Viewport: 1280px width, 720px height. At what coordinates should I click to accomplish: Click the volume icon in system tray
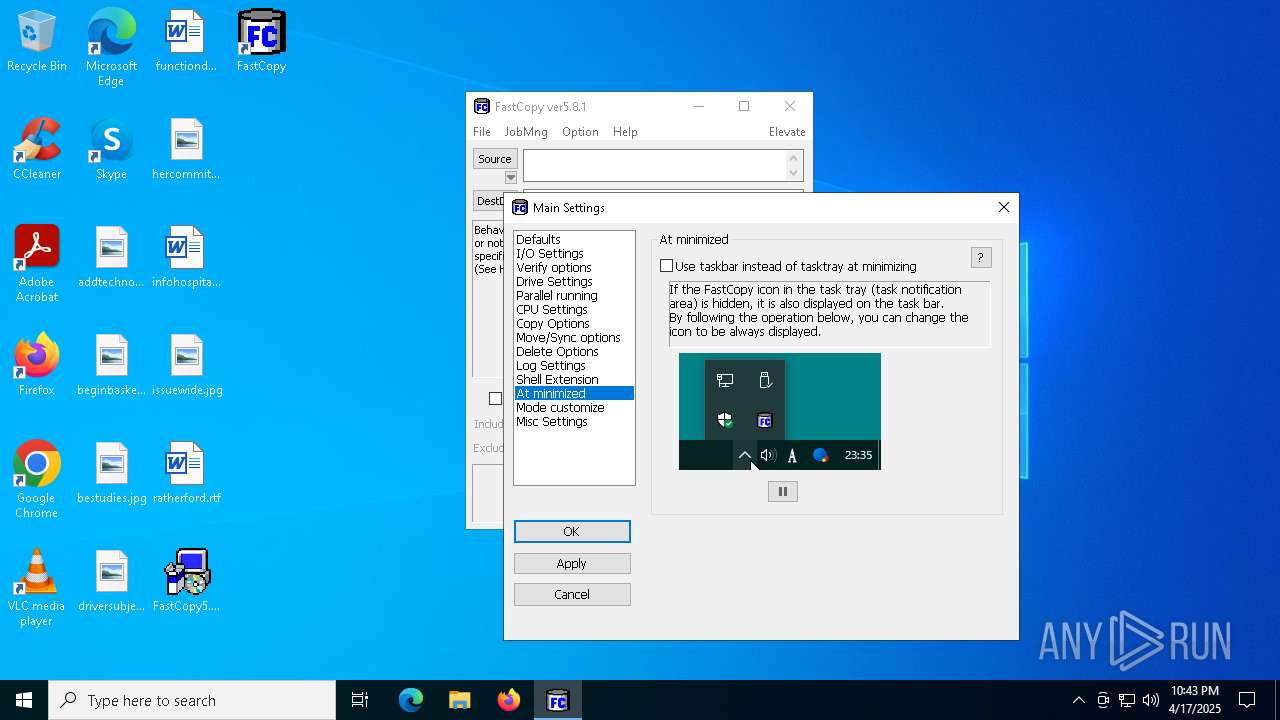[1151, 700]
